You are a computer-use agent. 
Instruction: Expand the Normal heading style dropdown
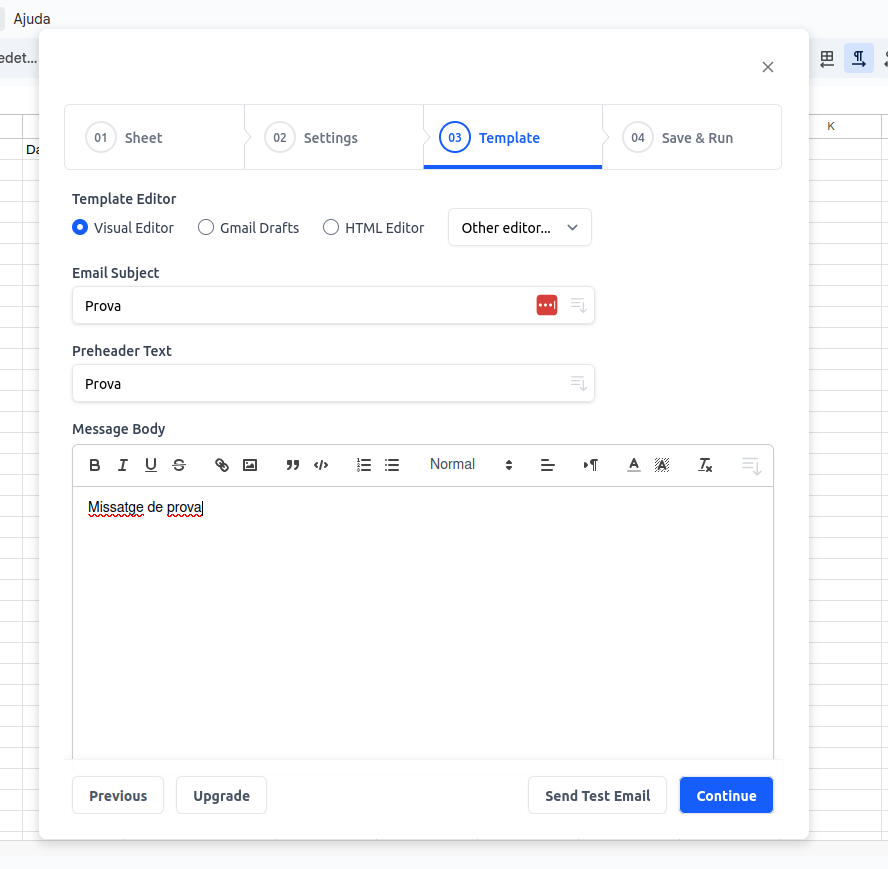click(x=470, y=465)
